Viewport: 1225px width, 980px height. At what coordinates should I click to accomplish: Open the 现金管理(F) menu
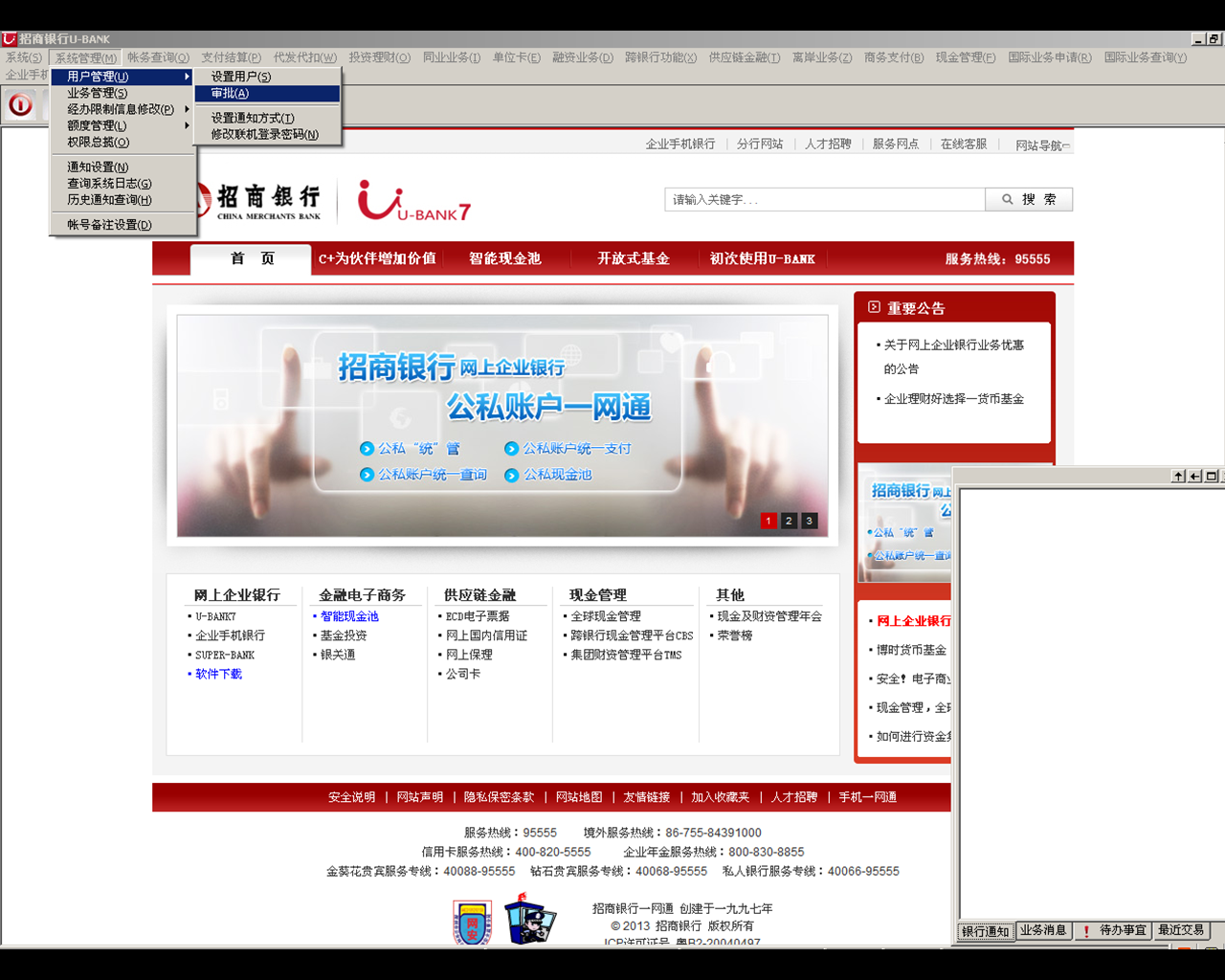(x=966, y=57)
